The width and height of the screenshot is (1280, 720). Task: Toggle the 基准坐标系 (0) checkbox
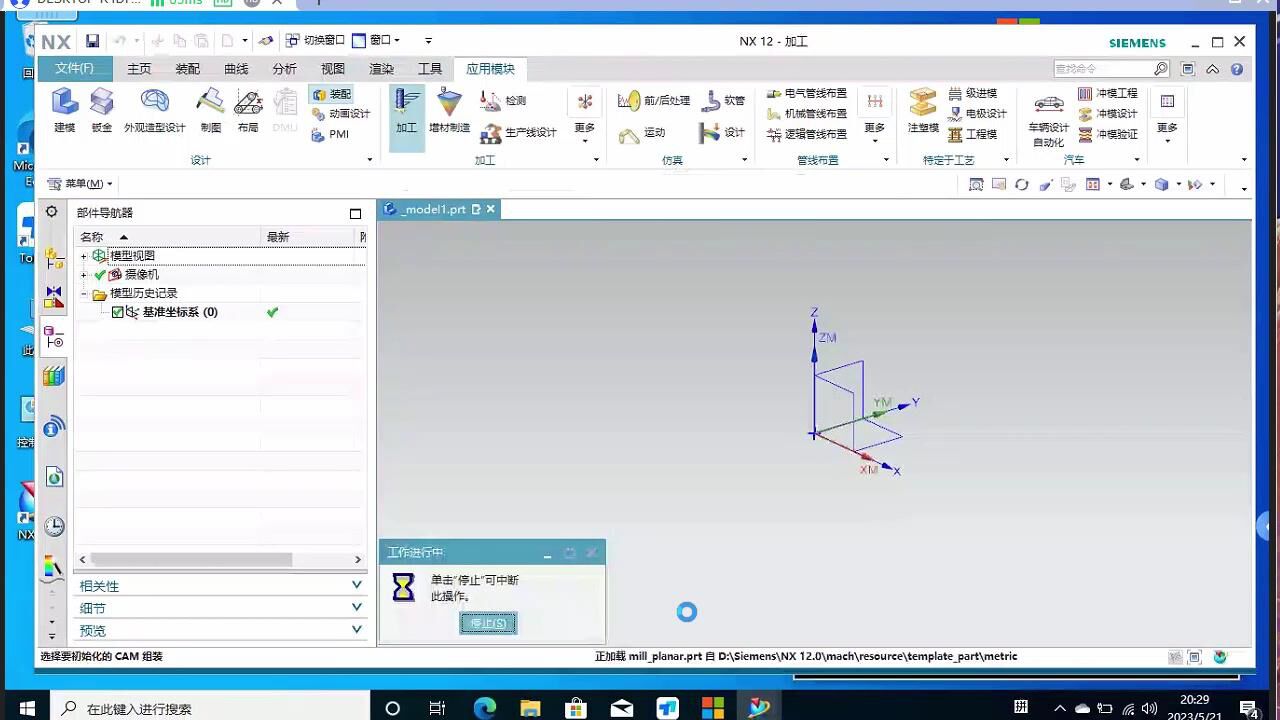coord(118,312)
